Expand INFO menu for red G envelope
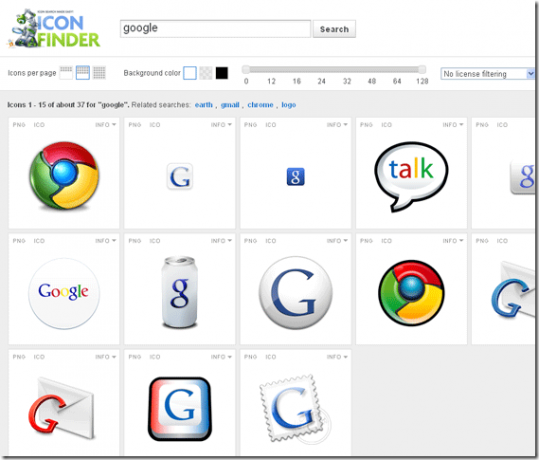This screenshot has height=460, width=539. click(x=106, y=357)
